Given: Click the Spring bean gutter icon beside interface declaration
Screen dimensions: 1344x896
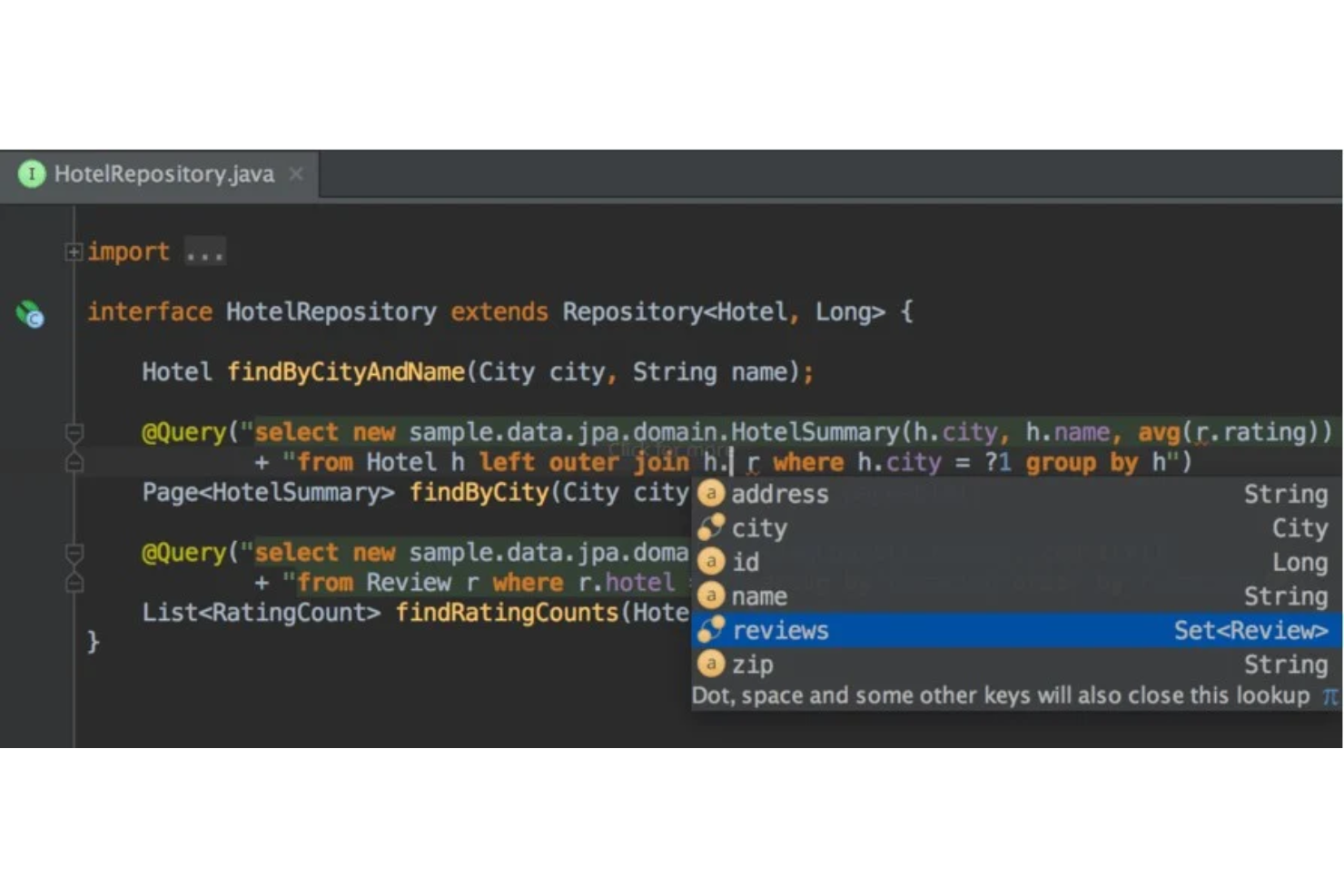Looking at the screenshot, I should click(28, 315).
